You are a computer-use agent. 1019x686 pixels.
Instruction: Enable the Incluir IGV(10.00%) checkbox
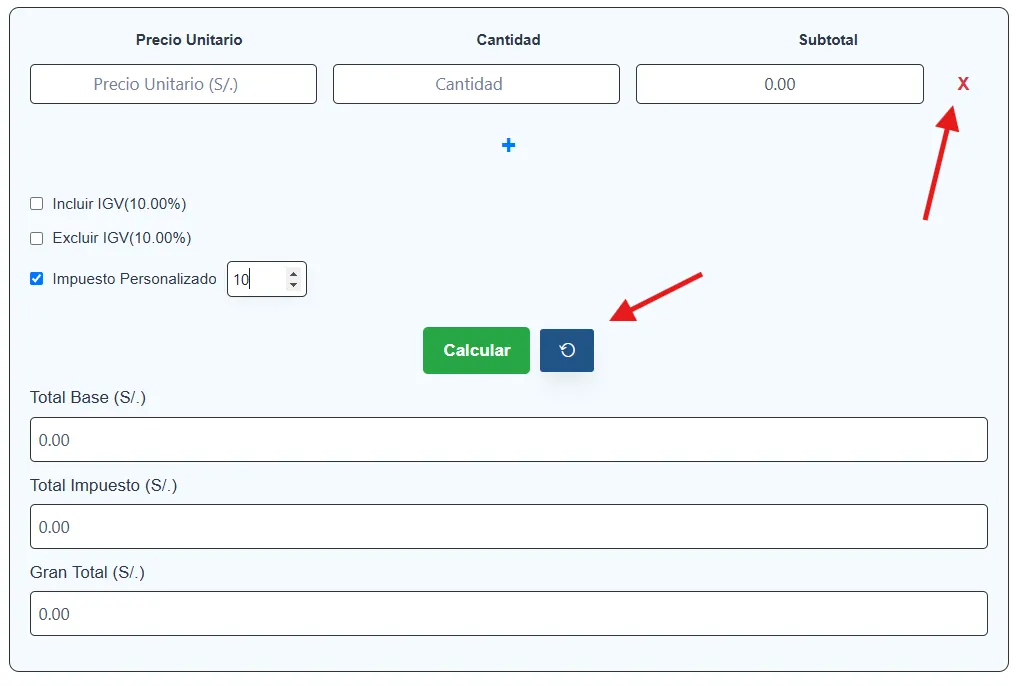coord(37,204)
